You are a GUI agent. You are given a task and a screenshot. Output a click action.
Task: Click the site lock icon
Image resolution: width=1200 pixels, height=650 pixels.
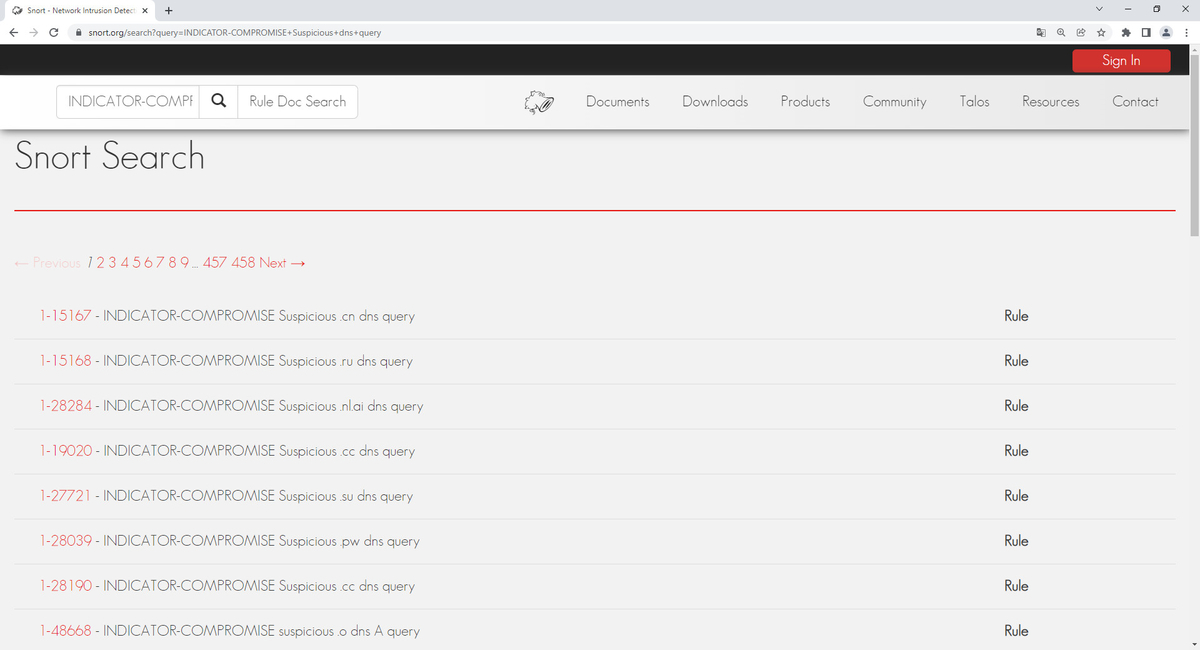pyautogui.click(x=79, y=32)
